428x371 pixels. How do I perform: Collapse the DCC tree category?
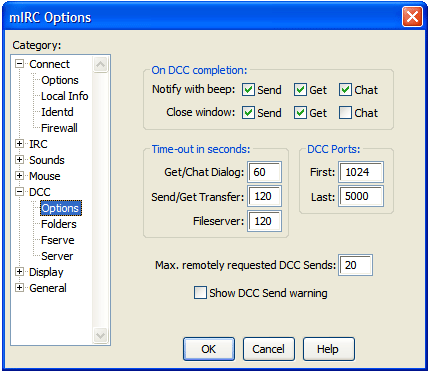tap(20, 192)
